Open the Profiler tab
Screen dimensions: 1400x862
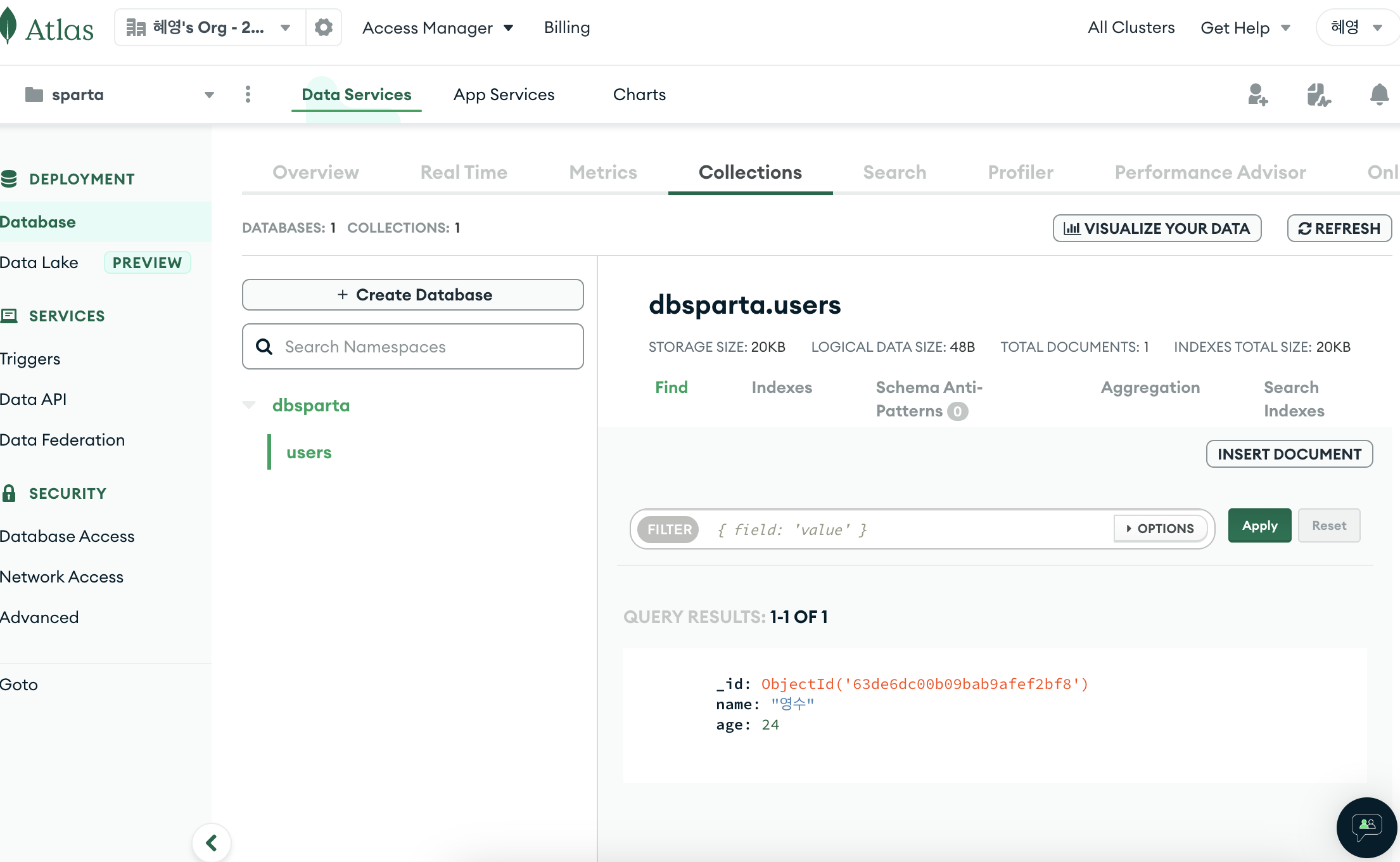(x=1021, y=172)
